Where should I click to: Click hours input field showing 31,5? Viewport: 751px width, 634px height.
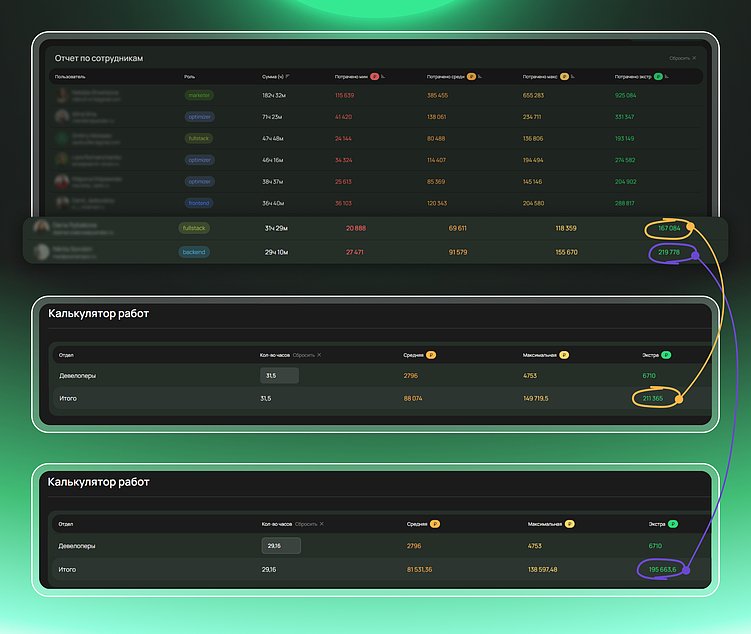279,375
